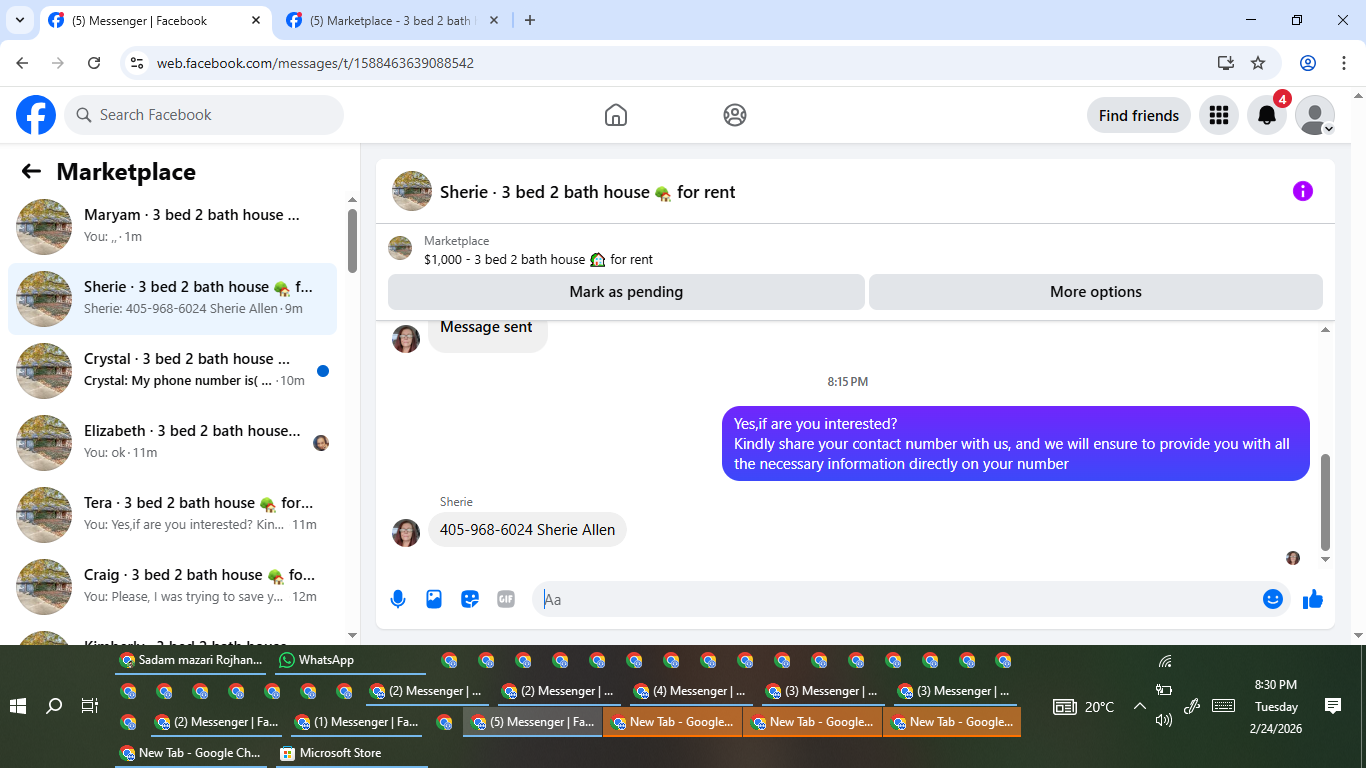
Task: Click the listing thumbnail in chat header
Action: point(412,191)
